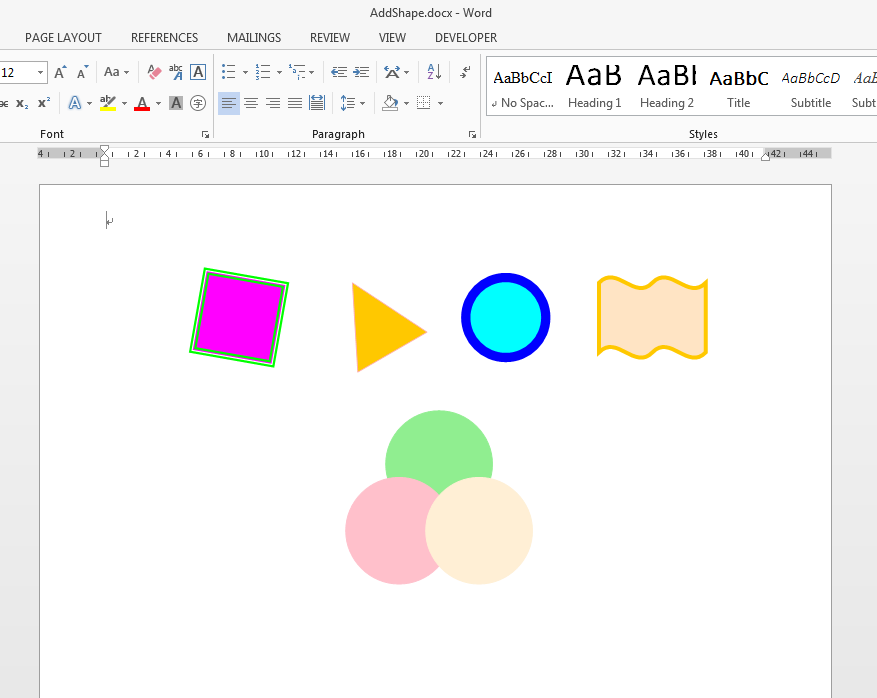Open the VIEW tab
The image size is (877, 698).
[x=392, y=38]
